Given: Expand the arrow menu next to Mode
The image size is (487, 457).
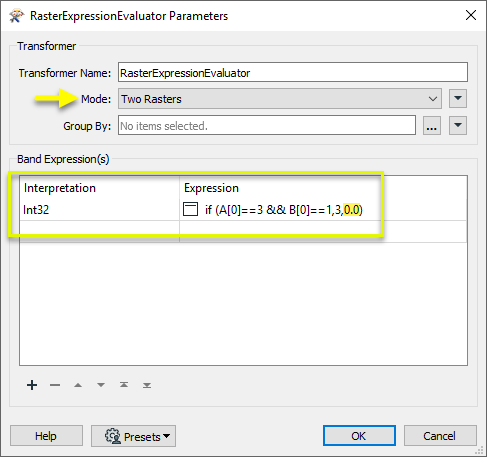Looking at the screenshot, I should click(x=458, y=98).
